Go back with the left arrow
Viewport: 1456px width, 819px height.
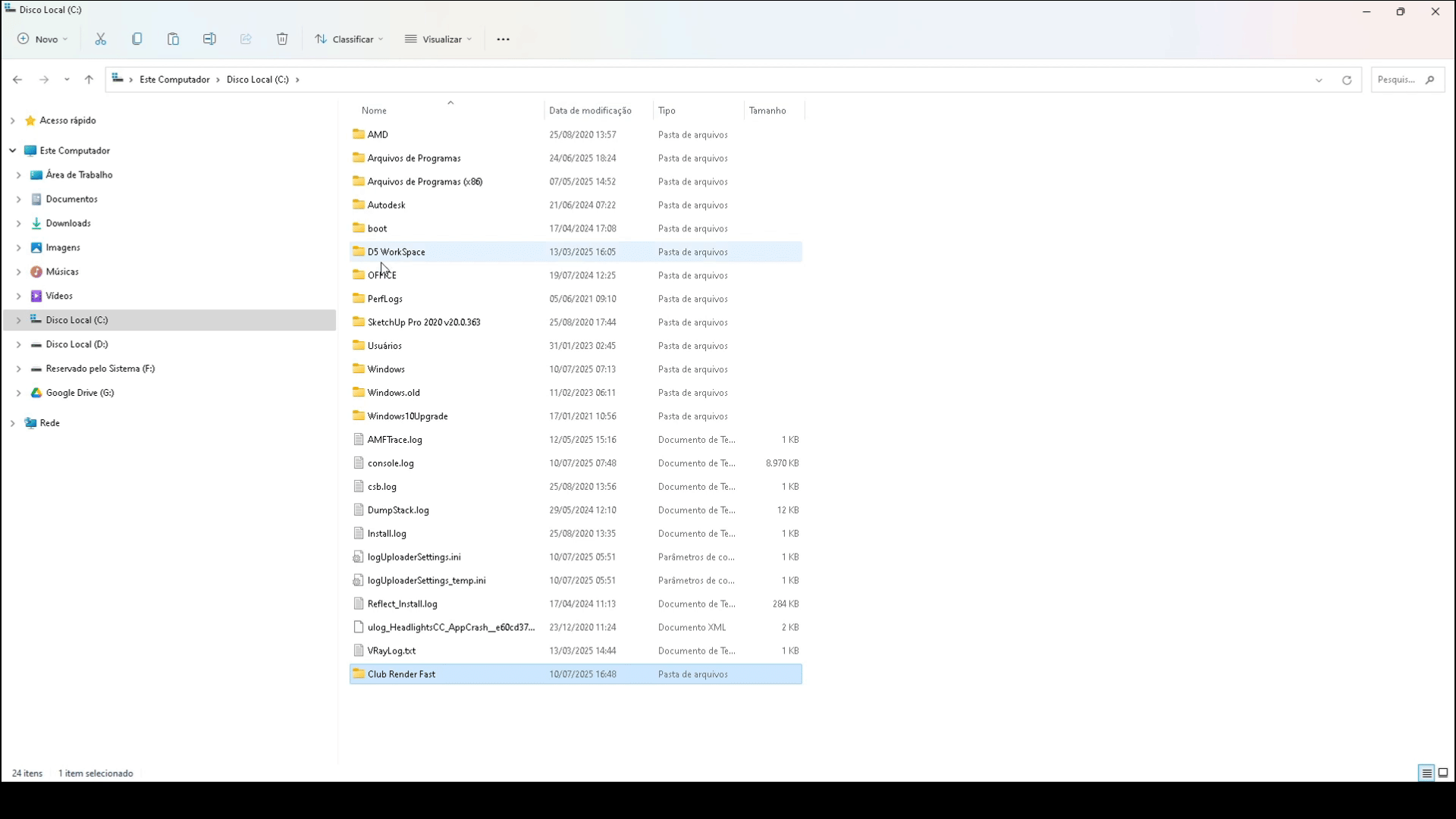tap(17, 80)
